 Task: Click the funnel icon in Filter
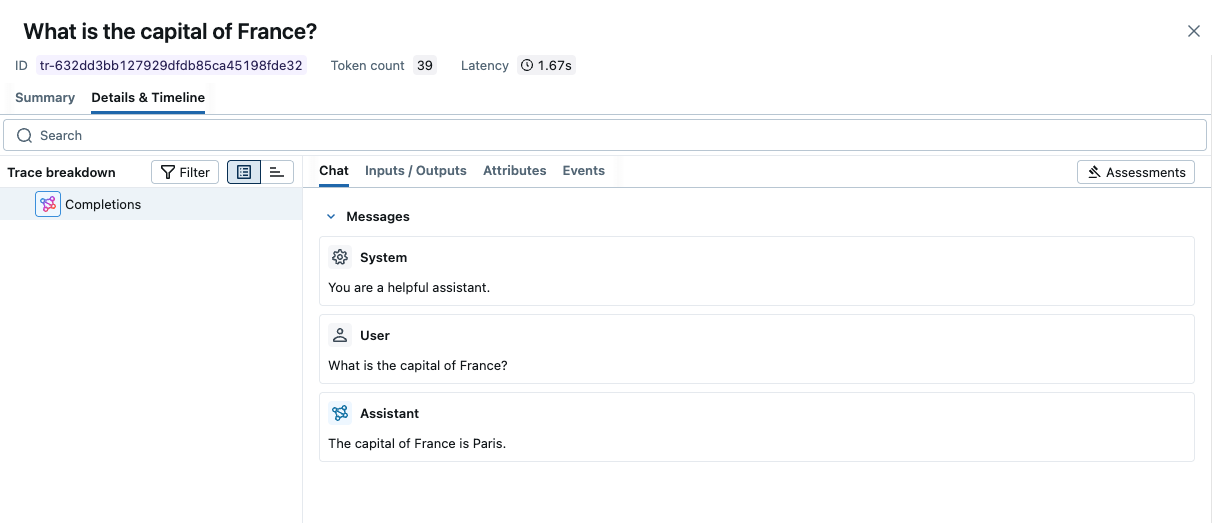168,172
